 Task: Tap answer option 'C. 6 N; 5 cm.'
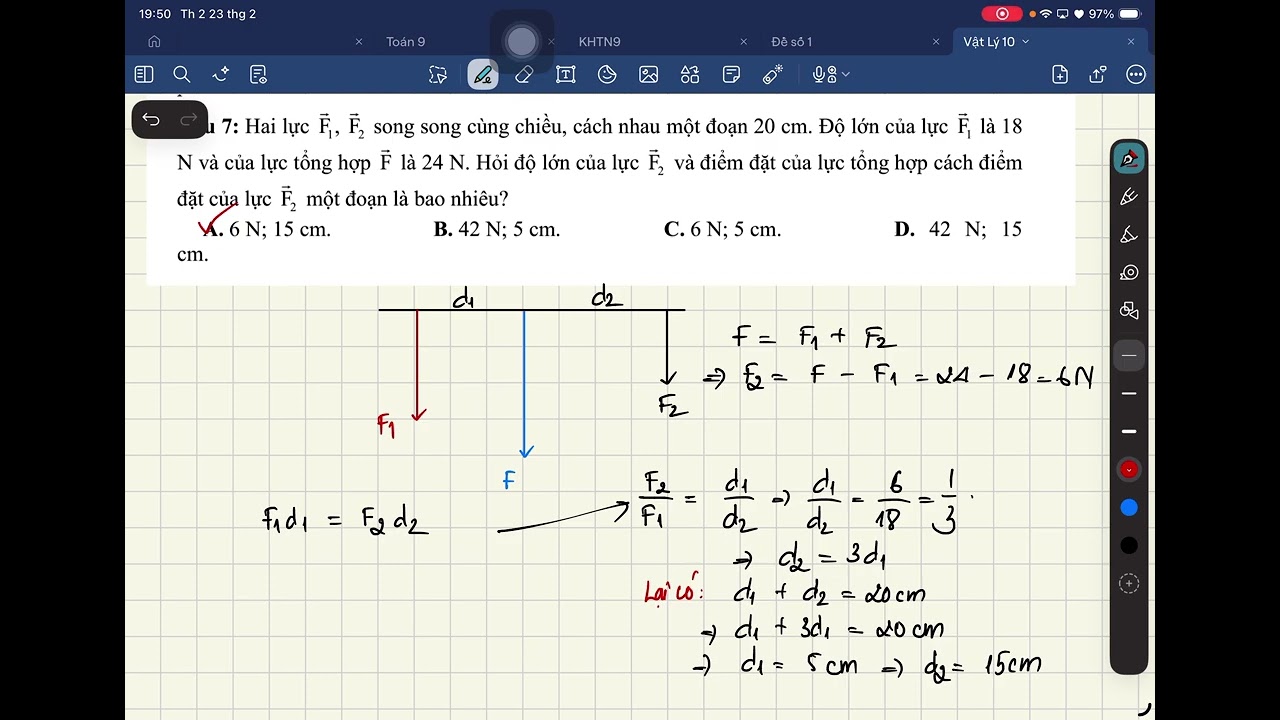pos(722,229)
